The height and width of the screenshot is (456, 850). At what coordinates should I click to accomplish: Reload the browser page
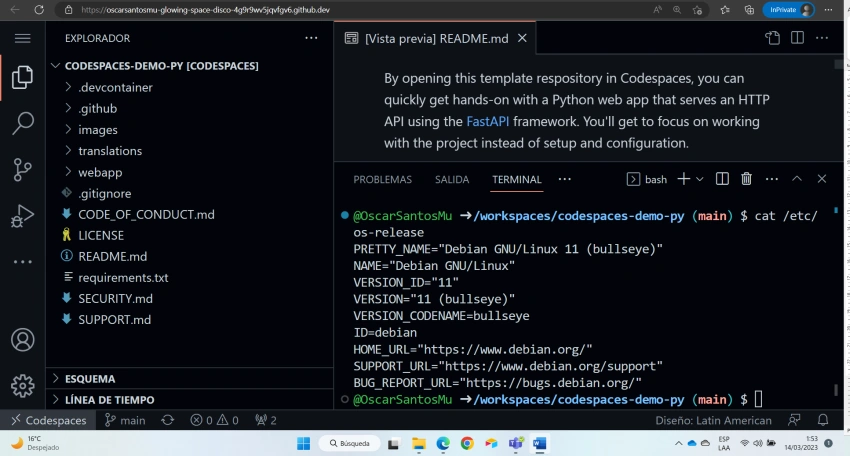39,10
